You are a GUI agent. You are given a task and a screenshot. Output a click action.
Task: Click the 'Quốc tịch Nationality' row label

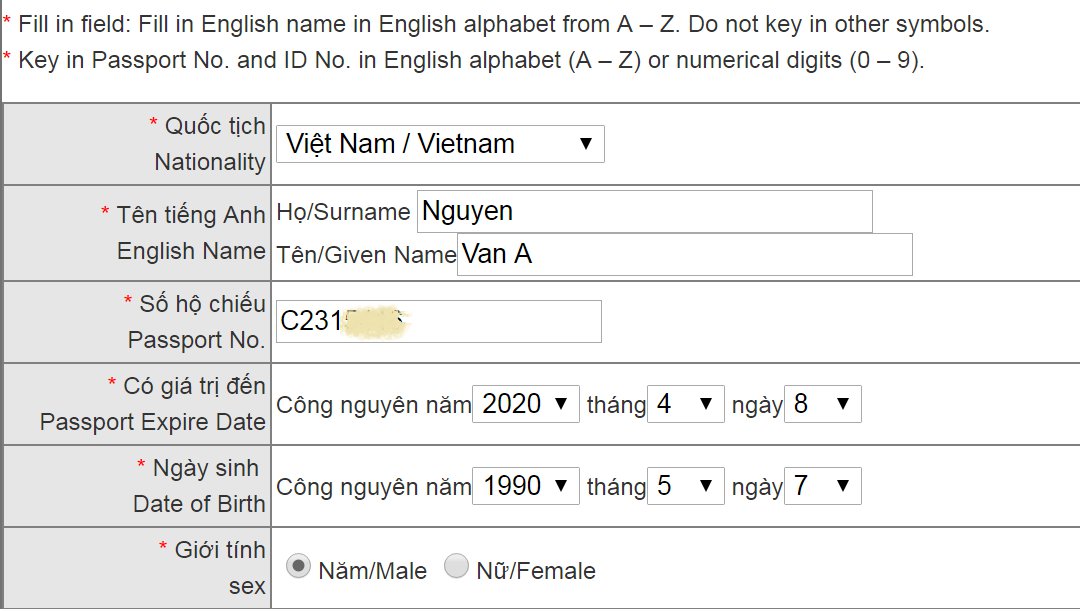(208, 144)
